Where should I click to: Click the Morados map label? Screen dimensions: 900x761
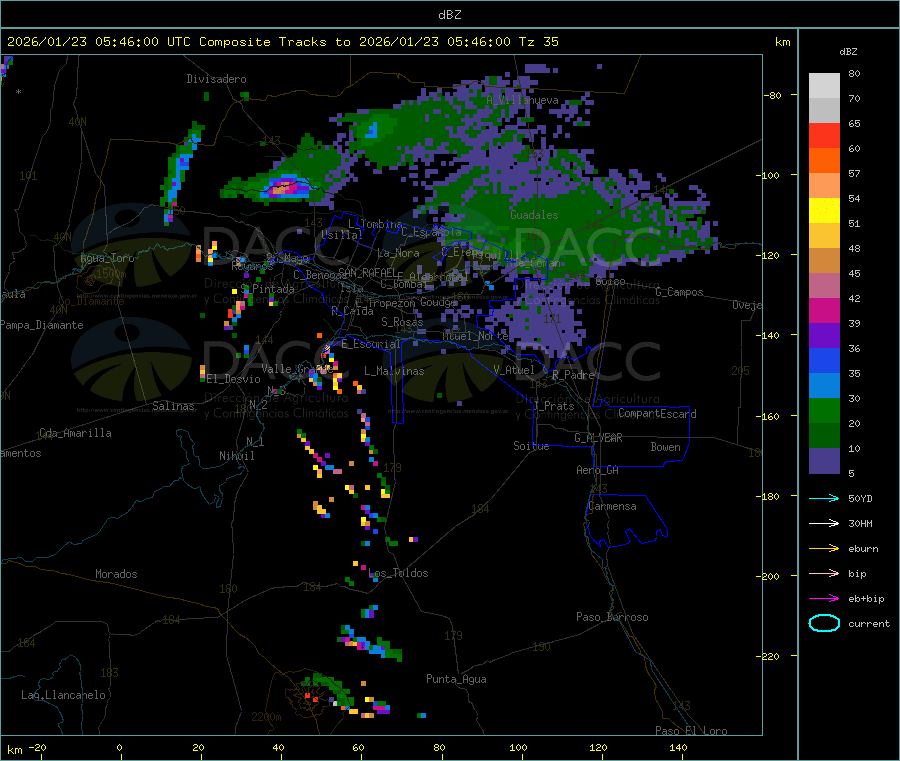pos(116,574)
